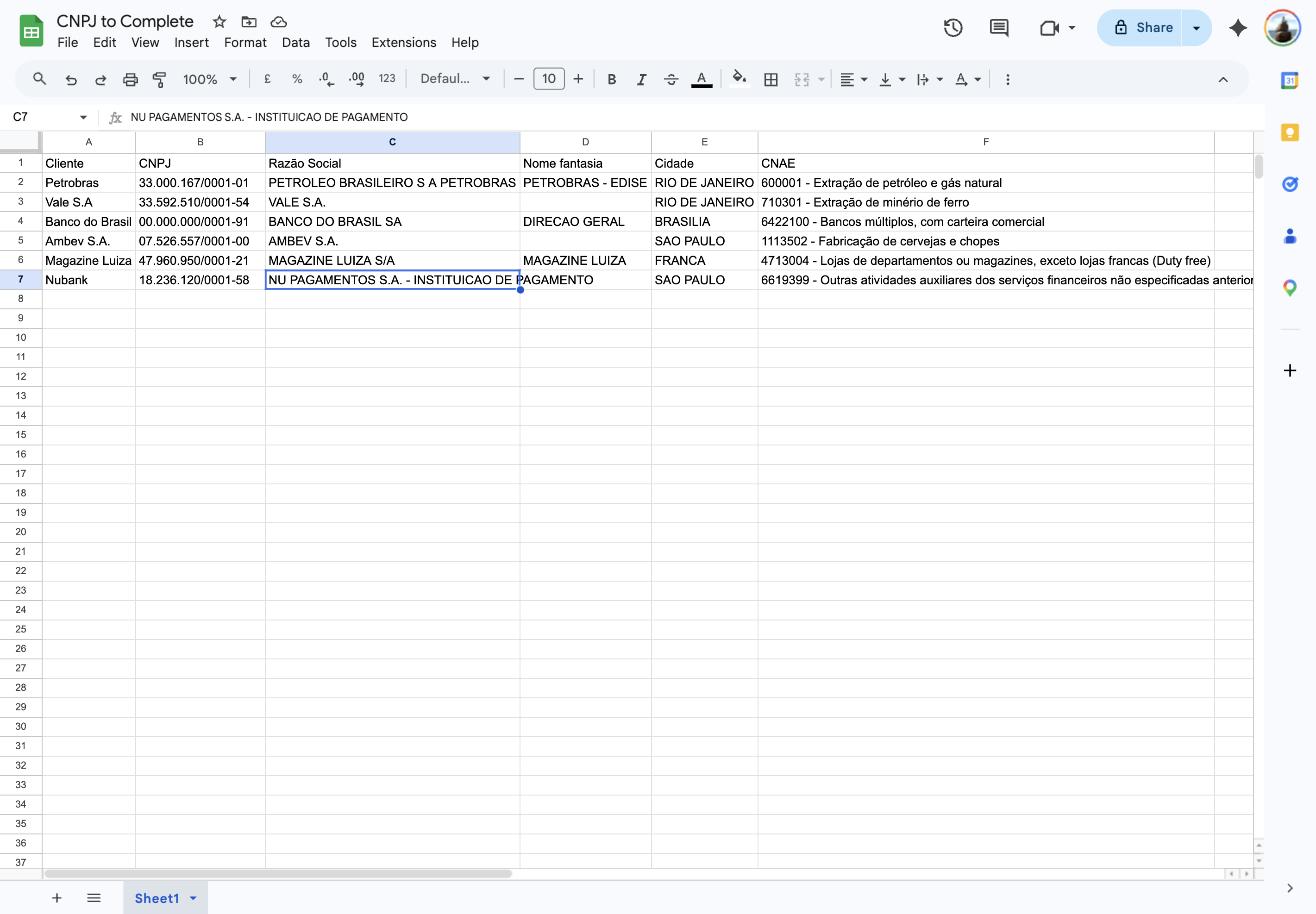
Task: Open the Insert menu
Action: point(191,43)
